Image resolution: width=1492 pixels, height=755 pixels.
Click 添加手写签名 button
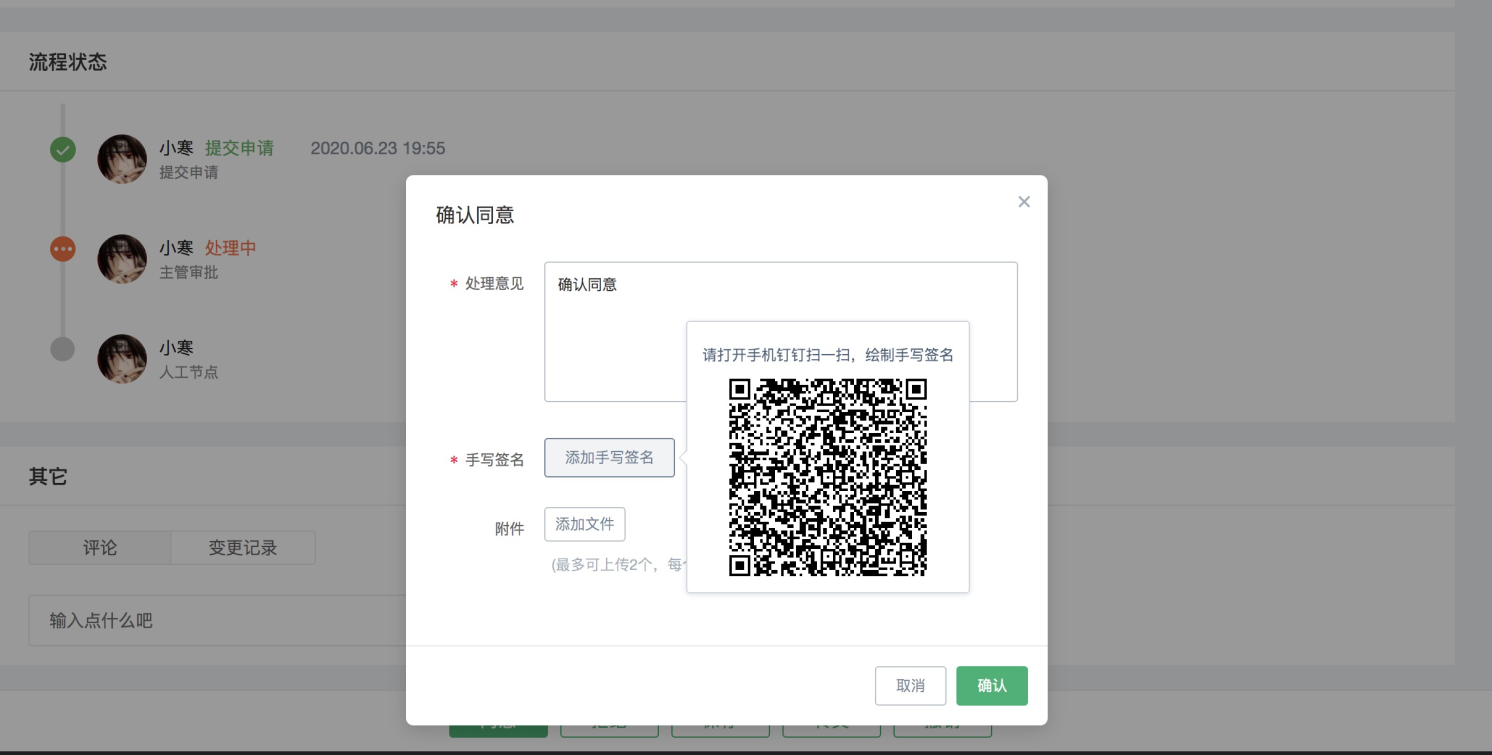609,458
